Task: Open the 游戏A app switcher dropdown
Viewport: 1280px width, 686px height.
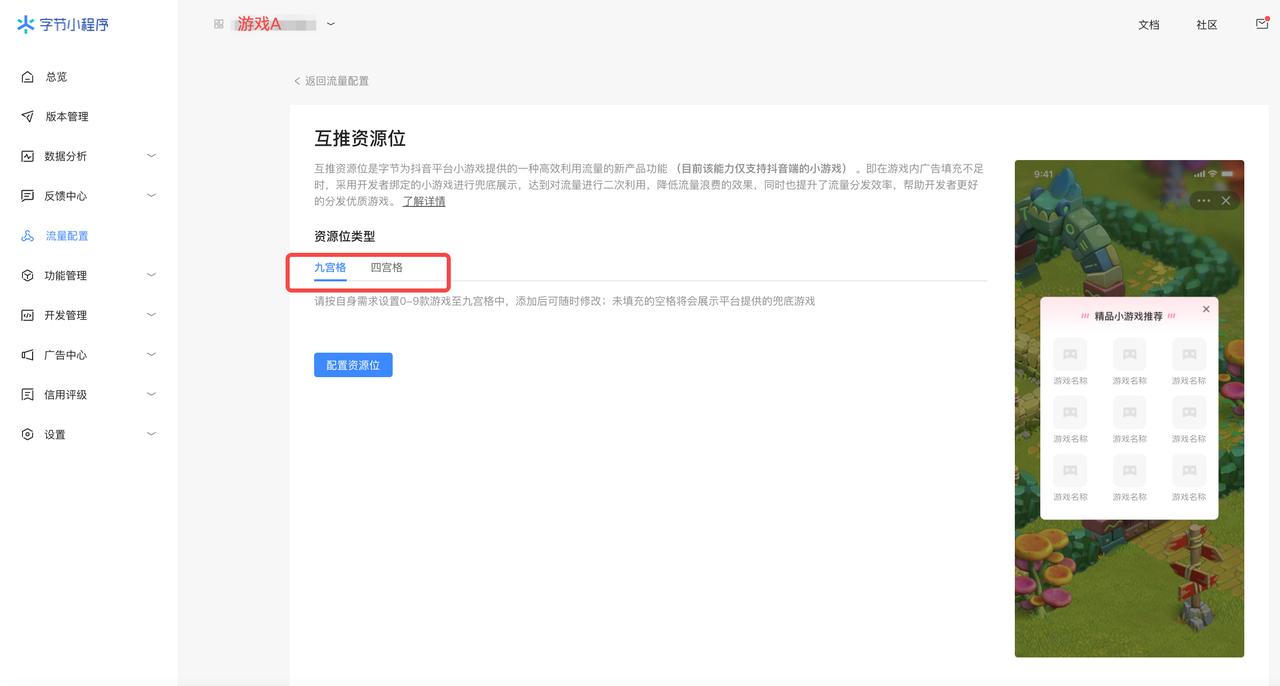Action: 331,24
